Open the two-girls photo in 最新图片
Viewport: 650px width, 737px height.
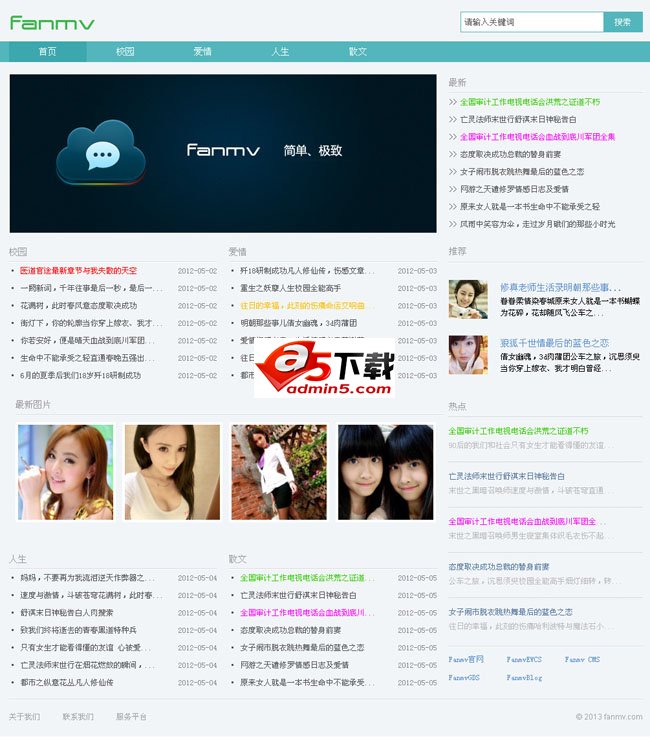coord(385,472)
